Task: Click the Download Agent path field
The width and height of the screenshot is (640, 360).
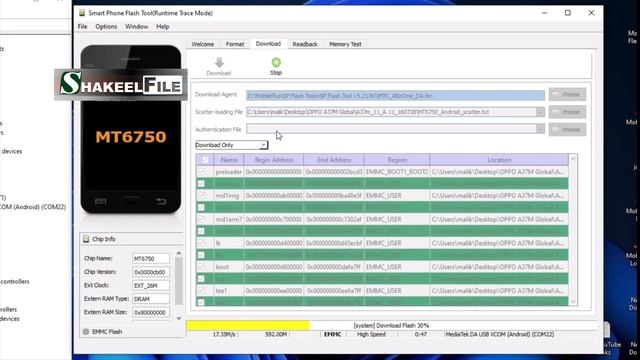Action: pos(395,96)
